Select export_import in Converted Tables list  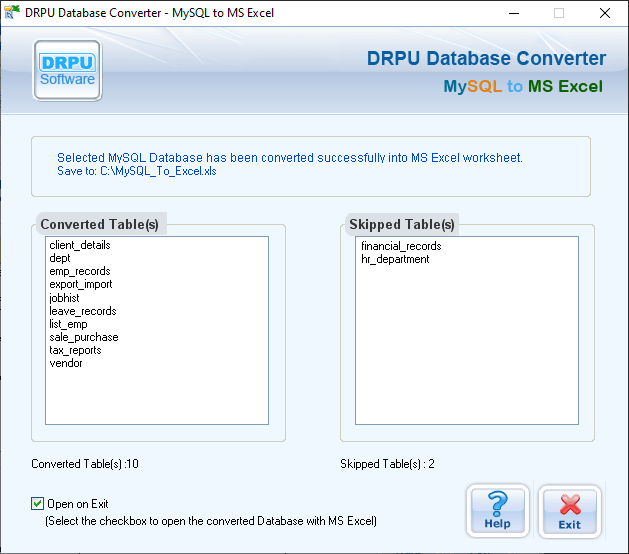(81, 284)
